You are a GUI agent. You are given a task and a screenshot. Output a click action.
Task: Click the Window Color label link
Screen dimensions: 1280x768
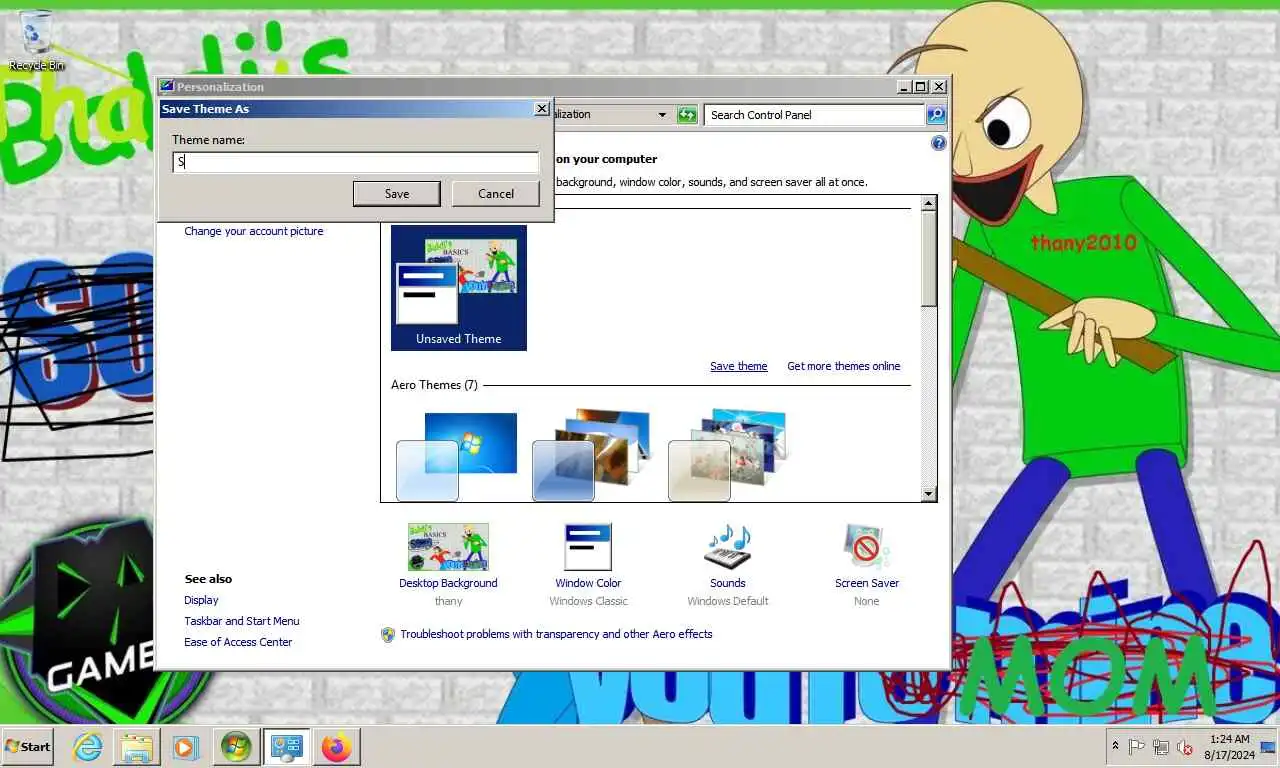(x=588, y=583)
